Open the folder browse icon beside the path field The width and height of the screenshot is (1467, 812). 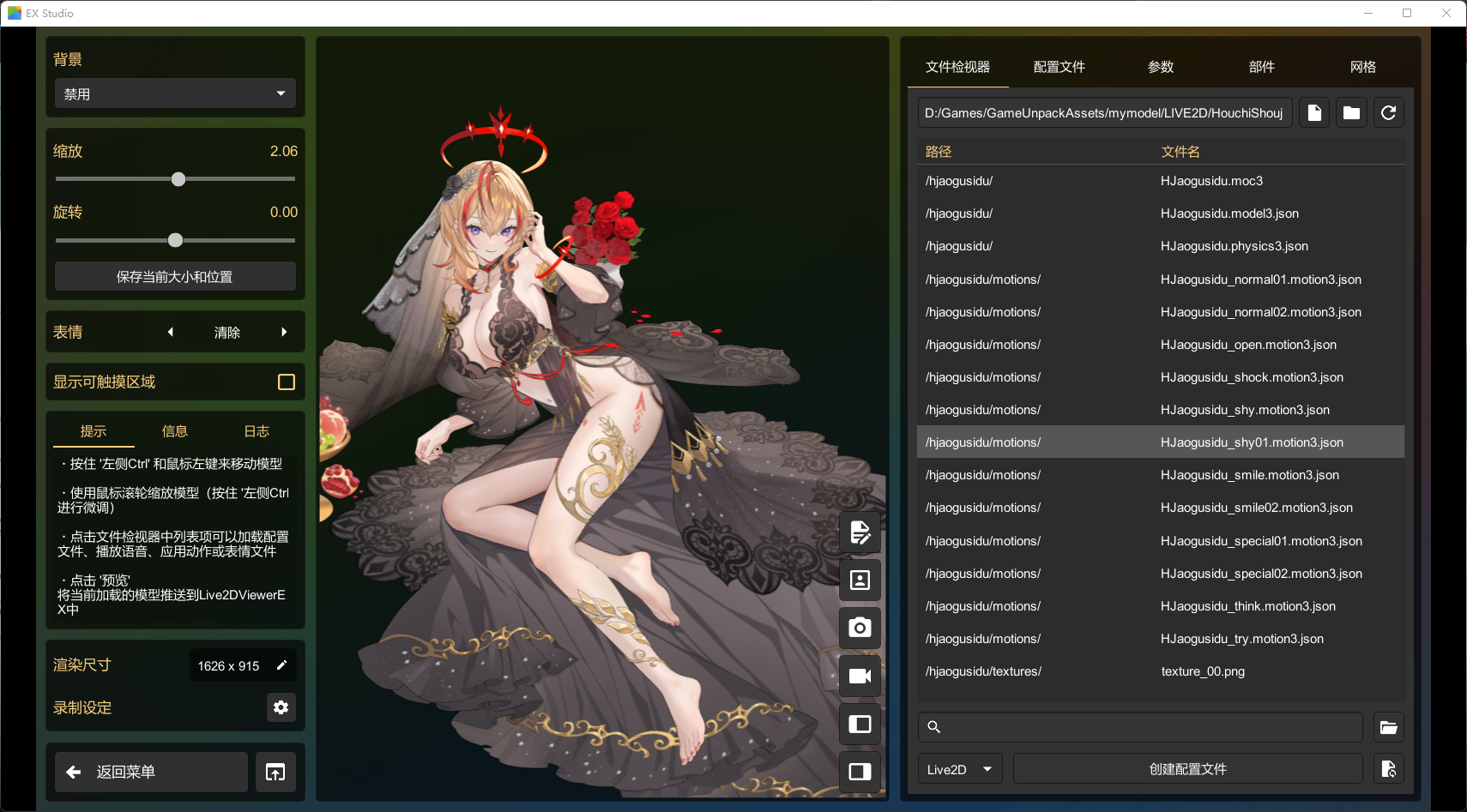[1351, 113]
